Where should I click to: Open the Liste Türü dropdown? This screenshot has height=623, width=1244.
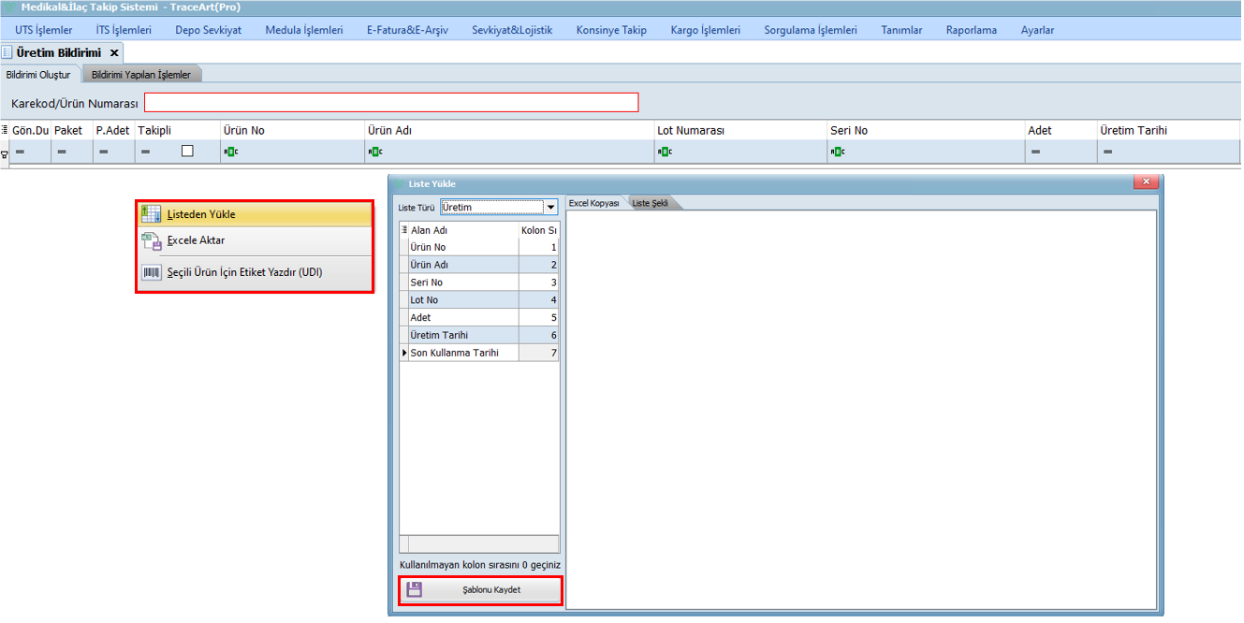(x=550, y=207)
